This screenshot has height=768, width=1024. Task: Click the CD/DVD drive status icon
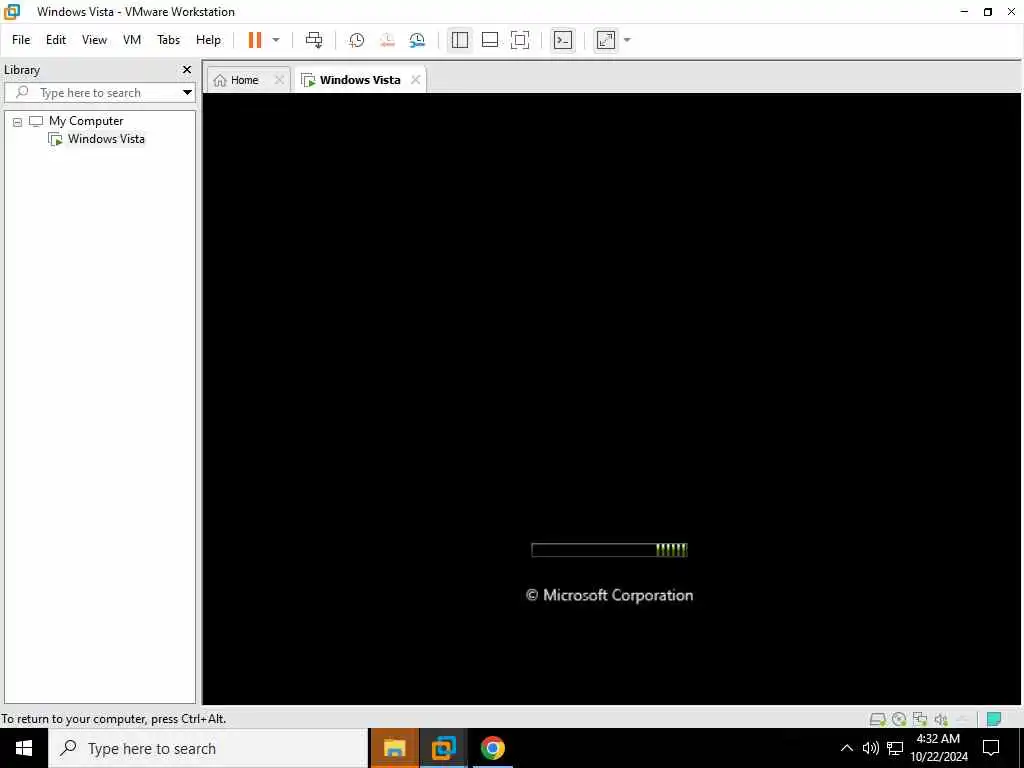coord(899,719)
